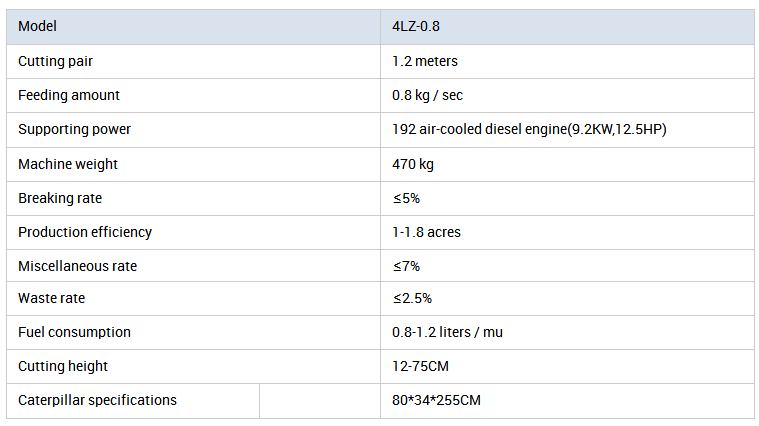
Task: Select the ≤2.5% waste rate value
Action: [x=412, y=298]
